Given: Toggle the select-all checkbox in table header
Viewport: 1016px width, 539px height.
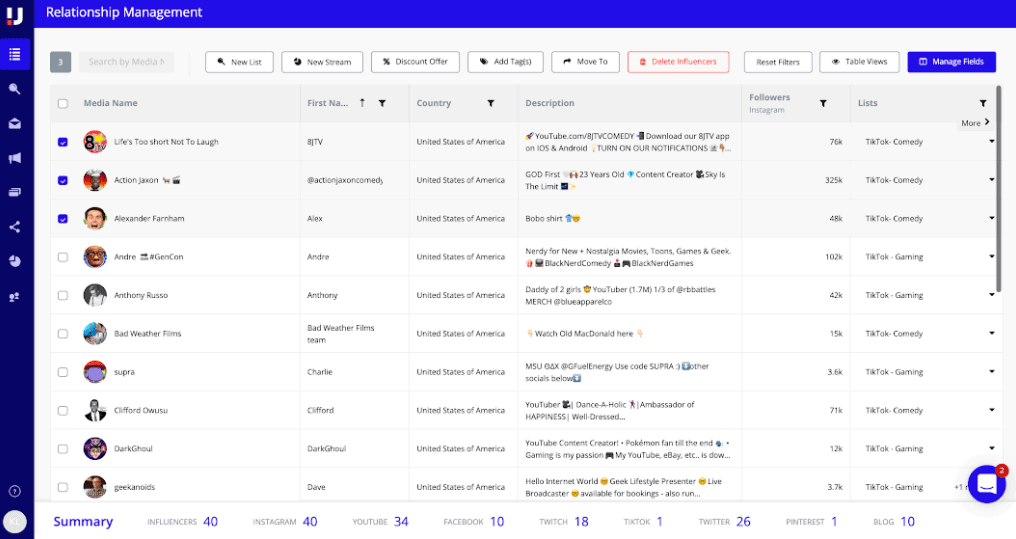Looking at the screenshot, I should (x=63, y=103).
